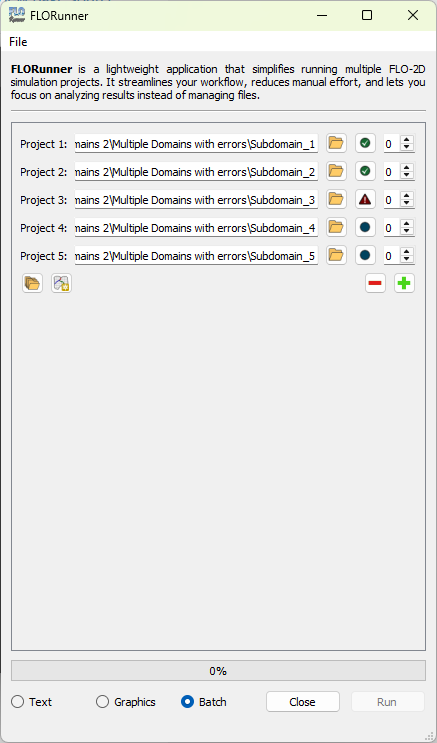Click the Close button
437x743 pixels.
[x=303, y=702]
